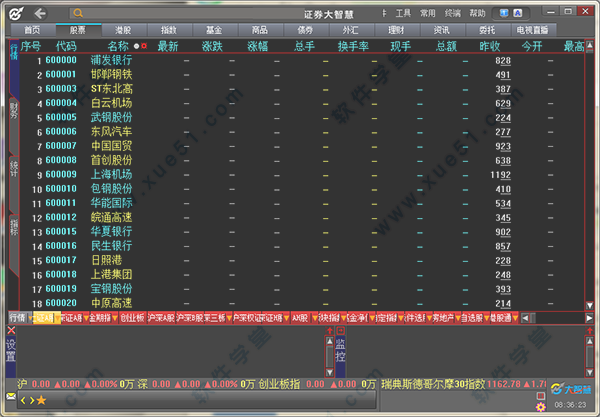600x417 pixels.
Task: Click the purple gear icon near clock
Action: pyautogui.click(x=541, y=407)
